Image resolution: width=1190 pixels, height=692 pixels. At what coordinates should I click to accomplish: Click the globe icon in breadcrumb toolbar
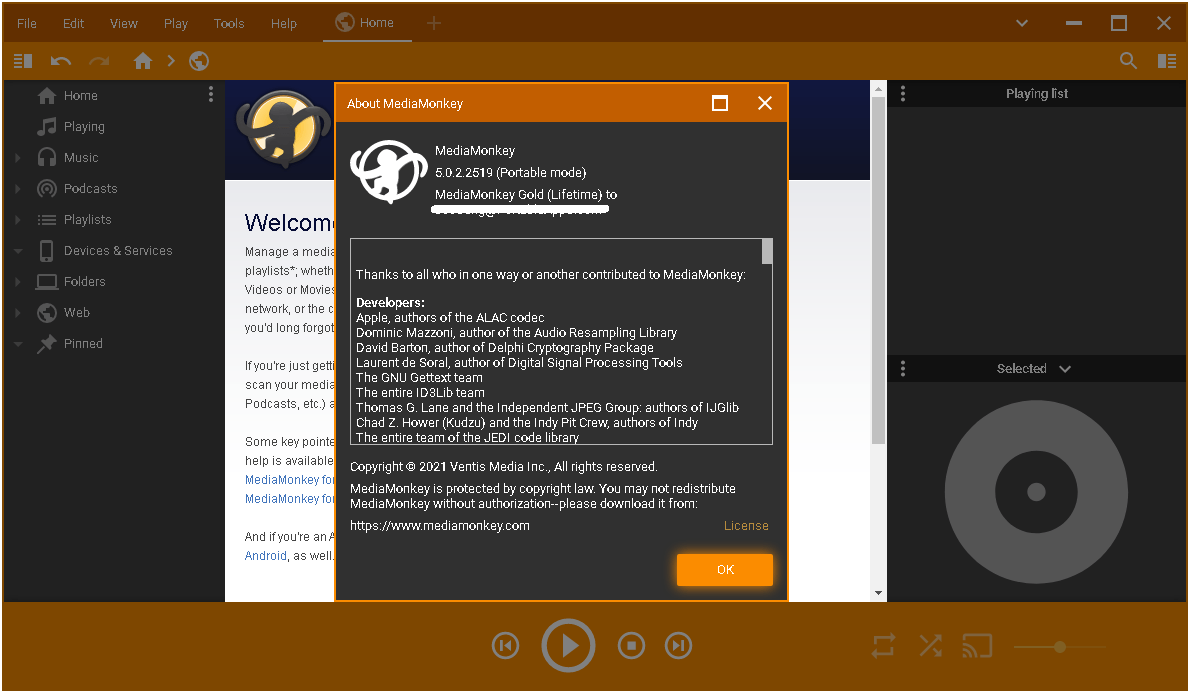pos(199,61)
